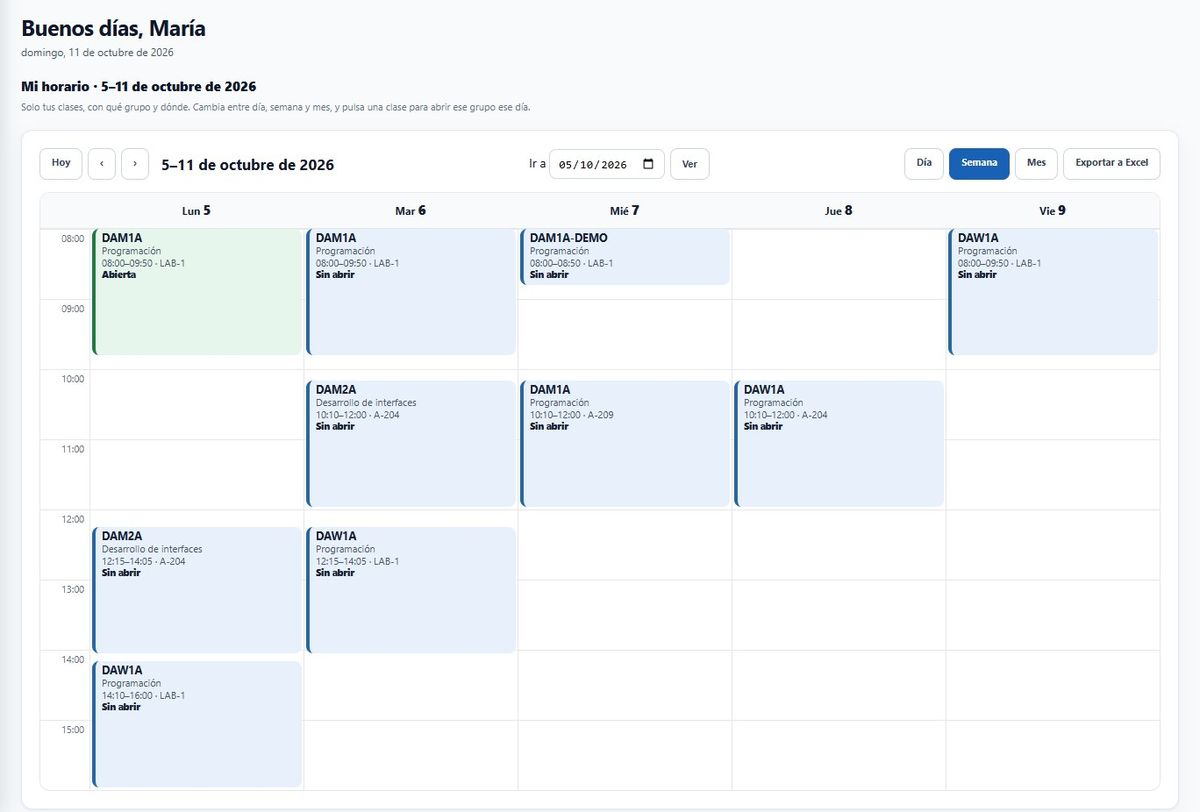1200x812 pixels.
Task: Open Thursday DAW1A class in A-204
Action: click(839, 444)
